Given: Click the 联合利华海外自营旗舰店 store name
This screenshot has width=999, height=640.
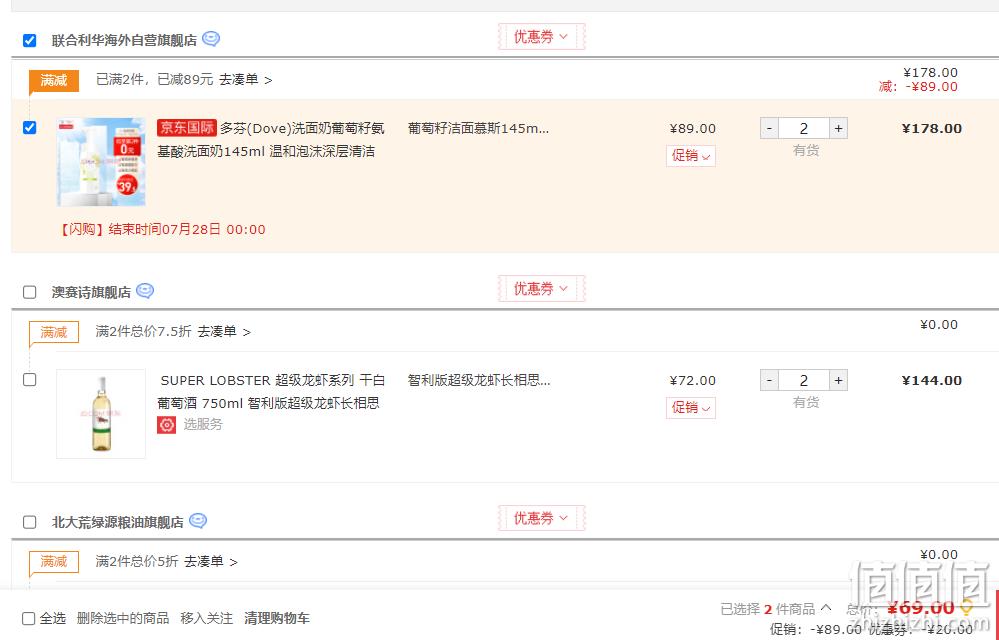Looking at the screenshot, I should (124, 41).
